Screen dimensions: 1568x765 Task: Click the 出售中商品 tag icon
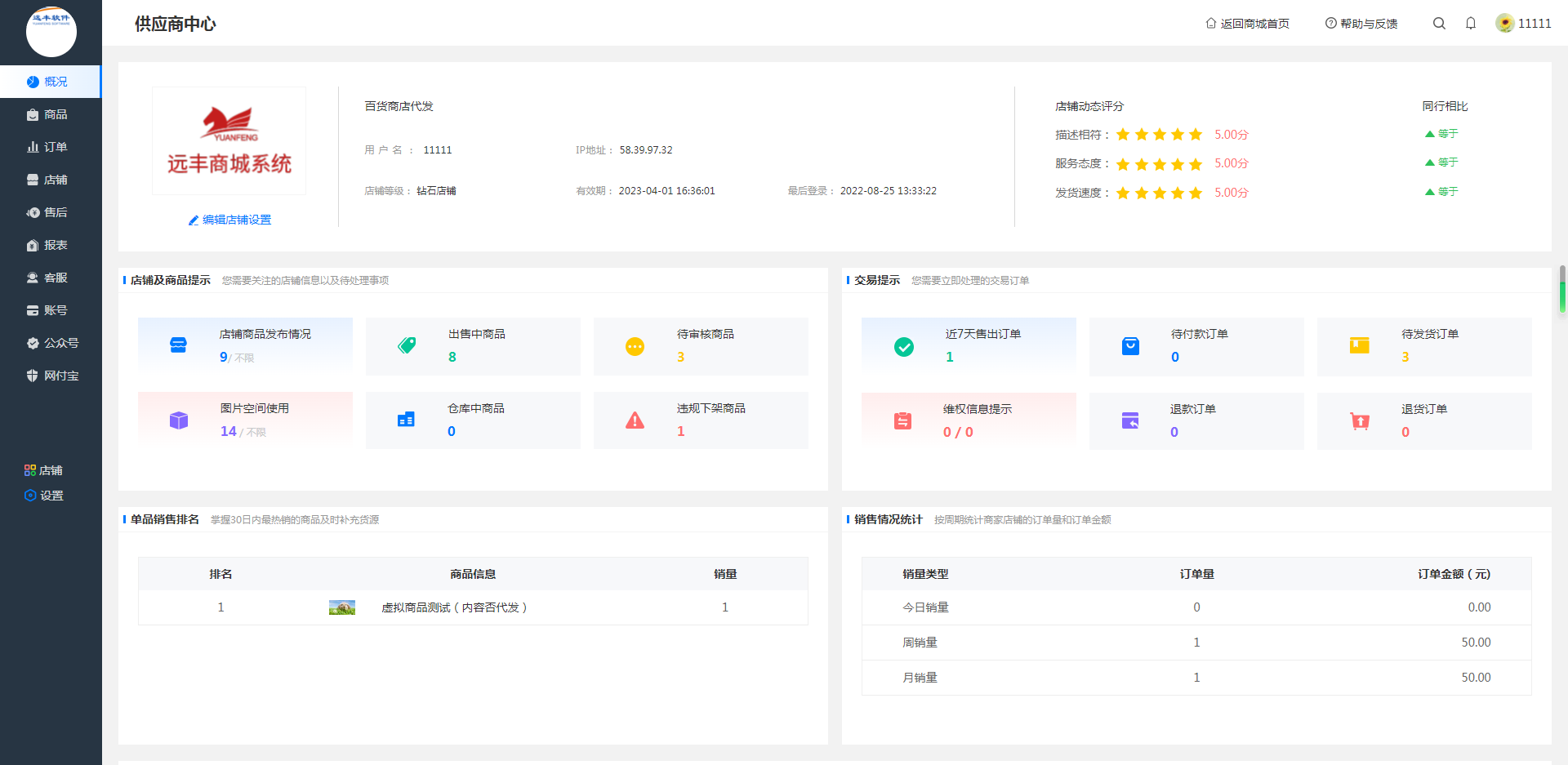coord(407,345)
